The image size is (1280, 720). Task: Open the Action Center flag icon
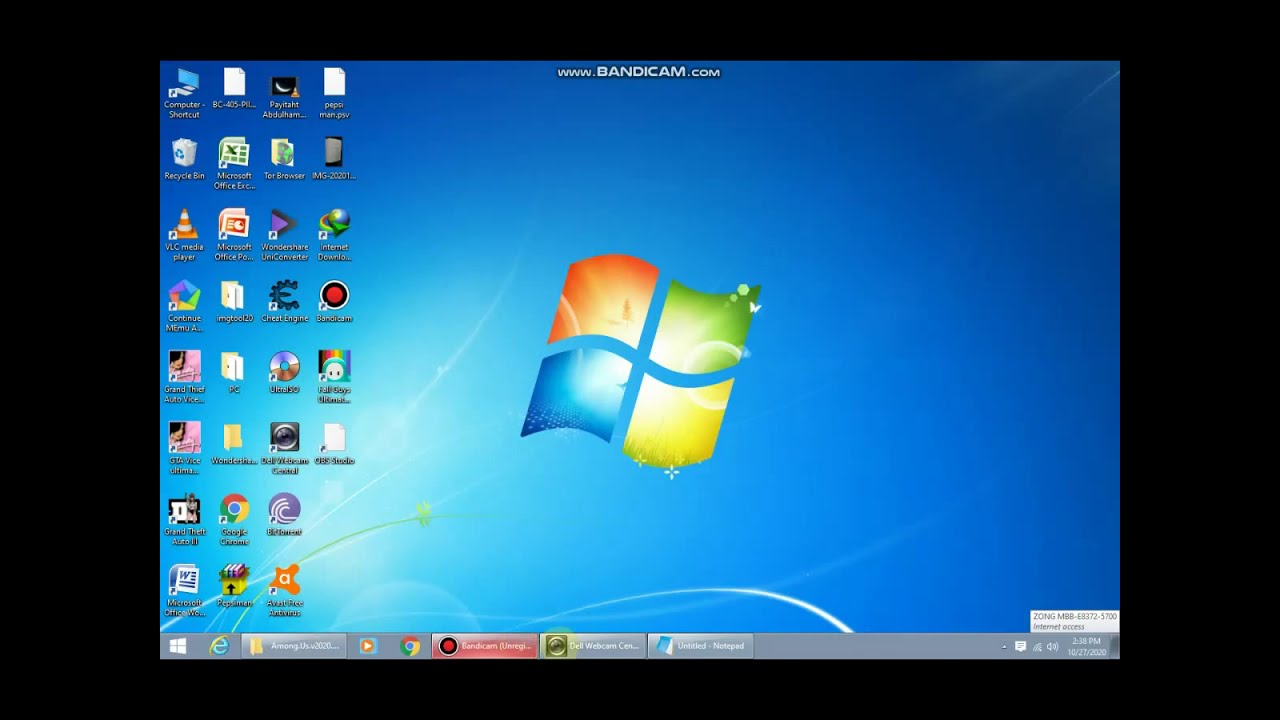1020,647
